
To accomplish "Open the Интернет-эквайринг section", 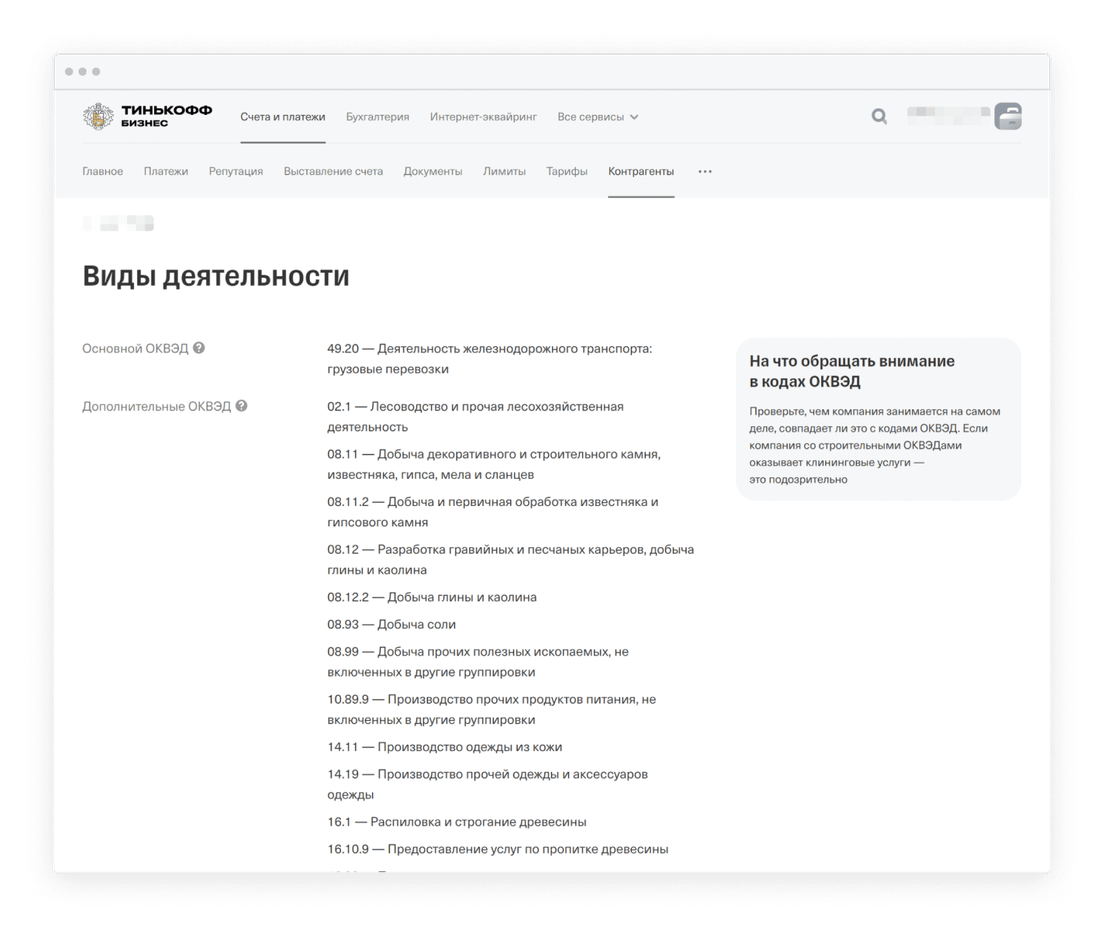I will point(486,116).
